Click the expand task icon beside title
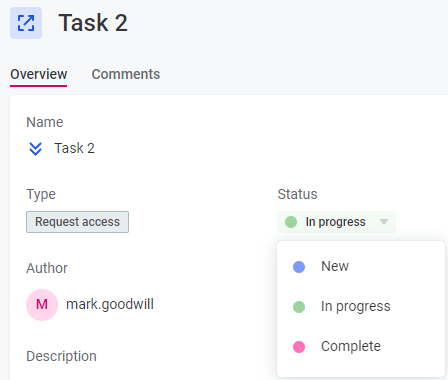 point(26,23)
